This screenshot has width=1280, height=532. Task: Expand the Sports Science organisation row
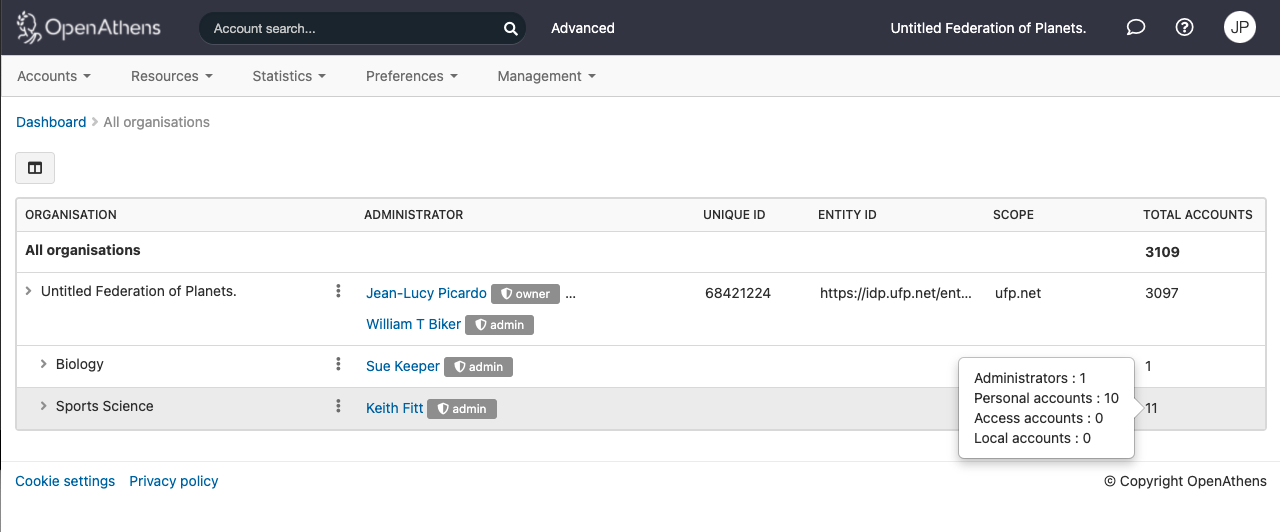[44, 406]
